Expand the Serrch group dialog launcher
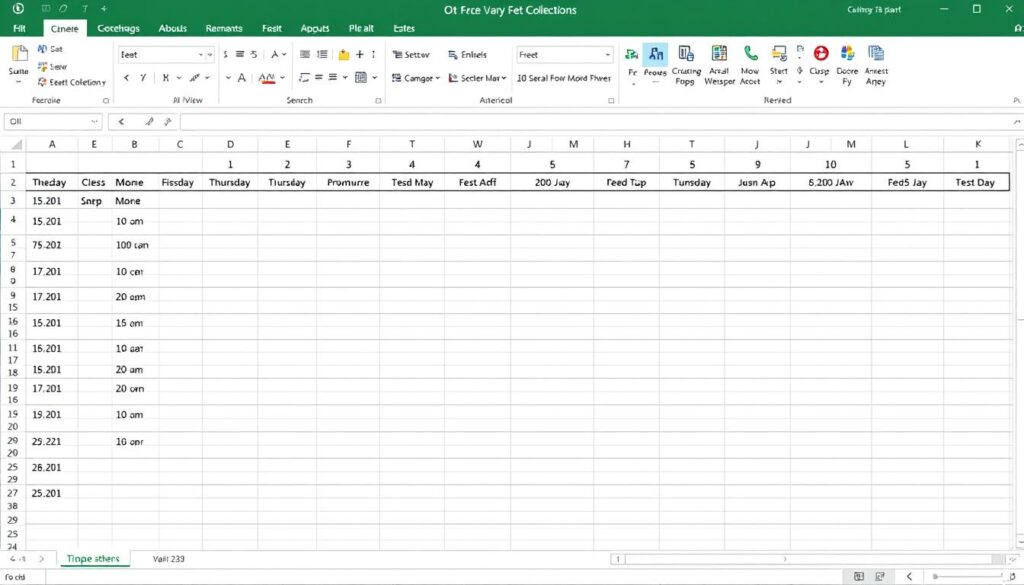This screenshot has height=585, width=1024. (x=377, y=101)
